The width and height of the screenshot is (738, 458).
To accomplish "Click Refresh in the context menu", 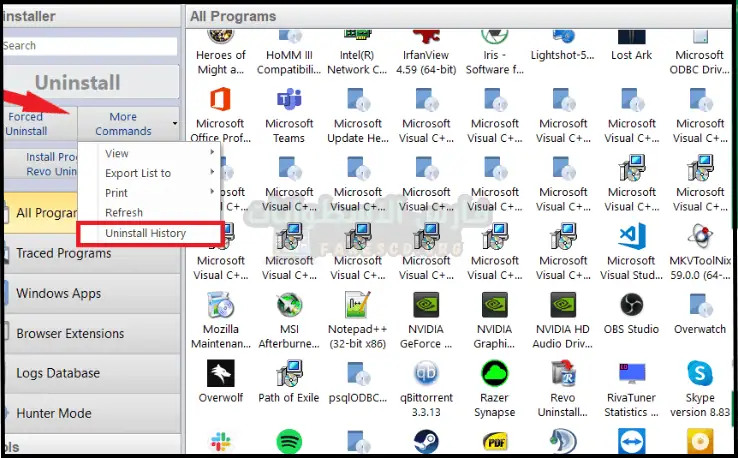I will tap(125, 213).
